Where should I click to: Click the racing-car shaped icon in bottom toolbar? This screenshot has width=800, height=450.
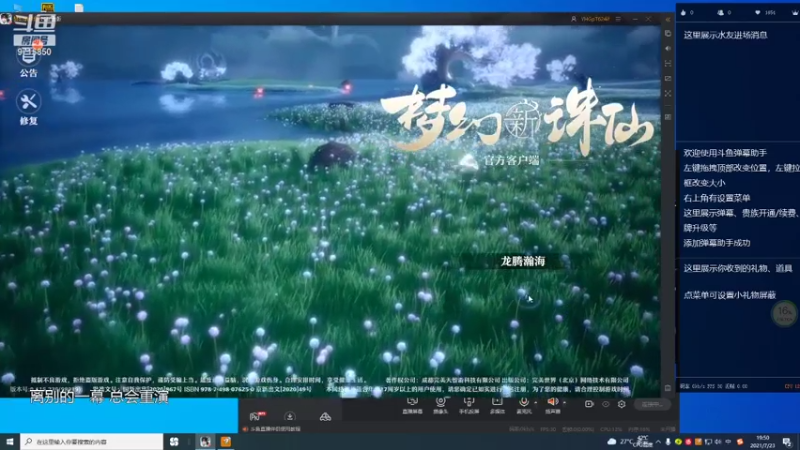325,417
